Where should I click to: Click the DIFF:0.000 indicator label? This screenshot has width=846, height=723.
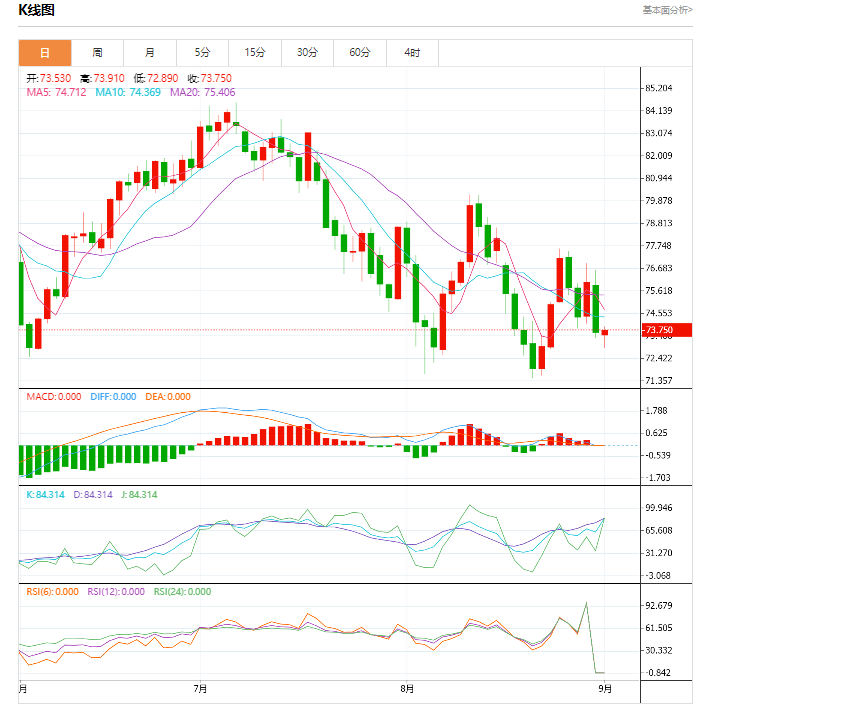pos(113,397)
